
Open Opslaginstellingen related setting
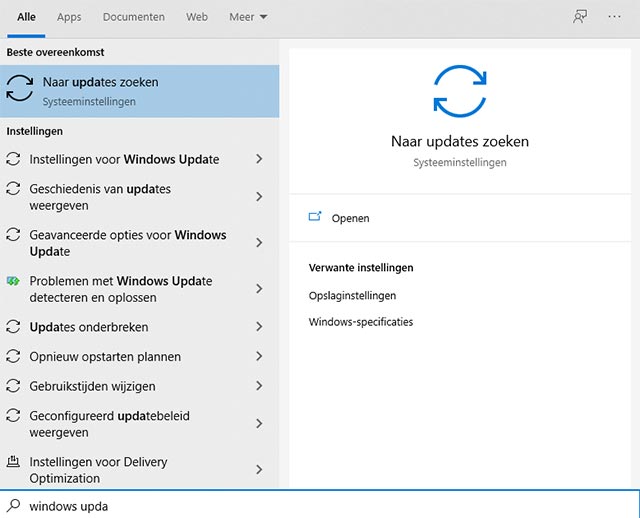coord(353,296)
